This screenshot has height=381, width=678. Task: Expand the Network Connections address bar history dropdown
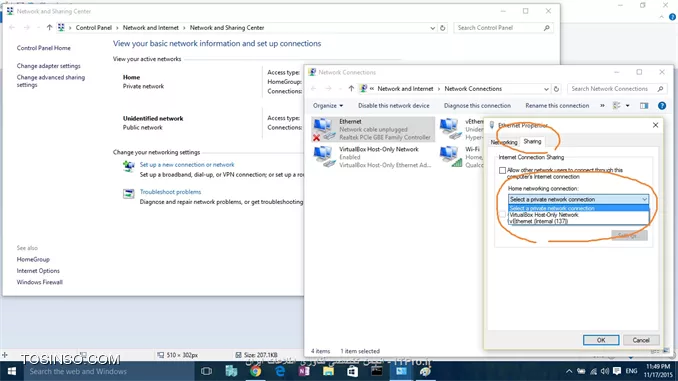tap(546, 89)
